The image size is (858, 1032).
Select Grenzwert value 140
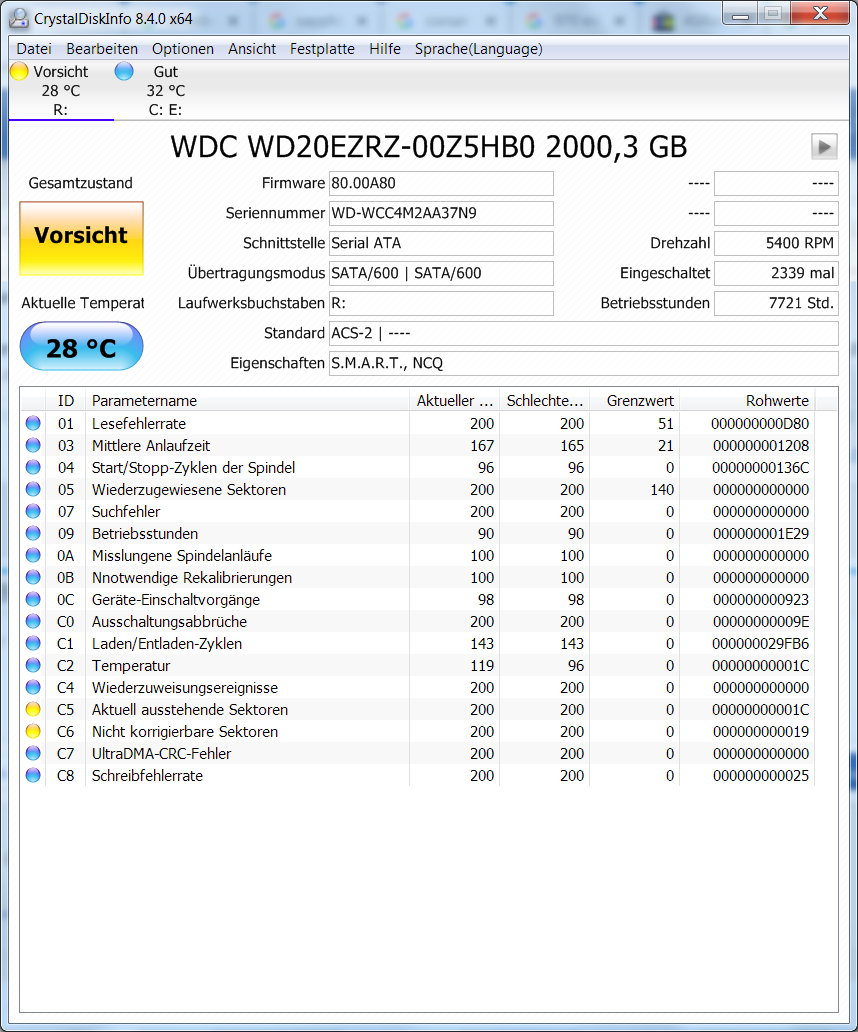point(662,490)
